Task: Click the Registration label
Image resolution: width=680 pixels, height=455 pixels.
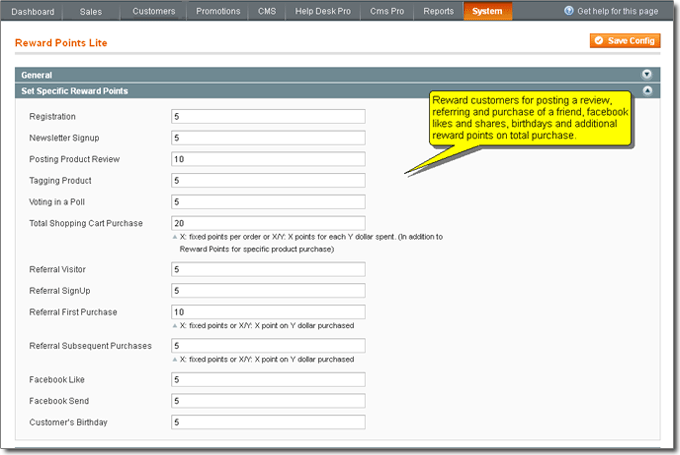Action: point(52,116)
